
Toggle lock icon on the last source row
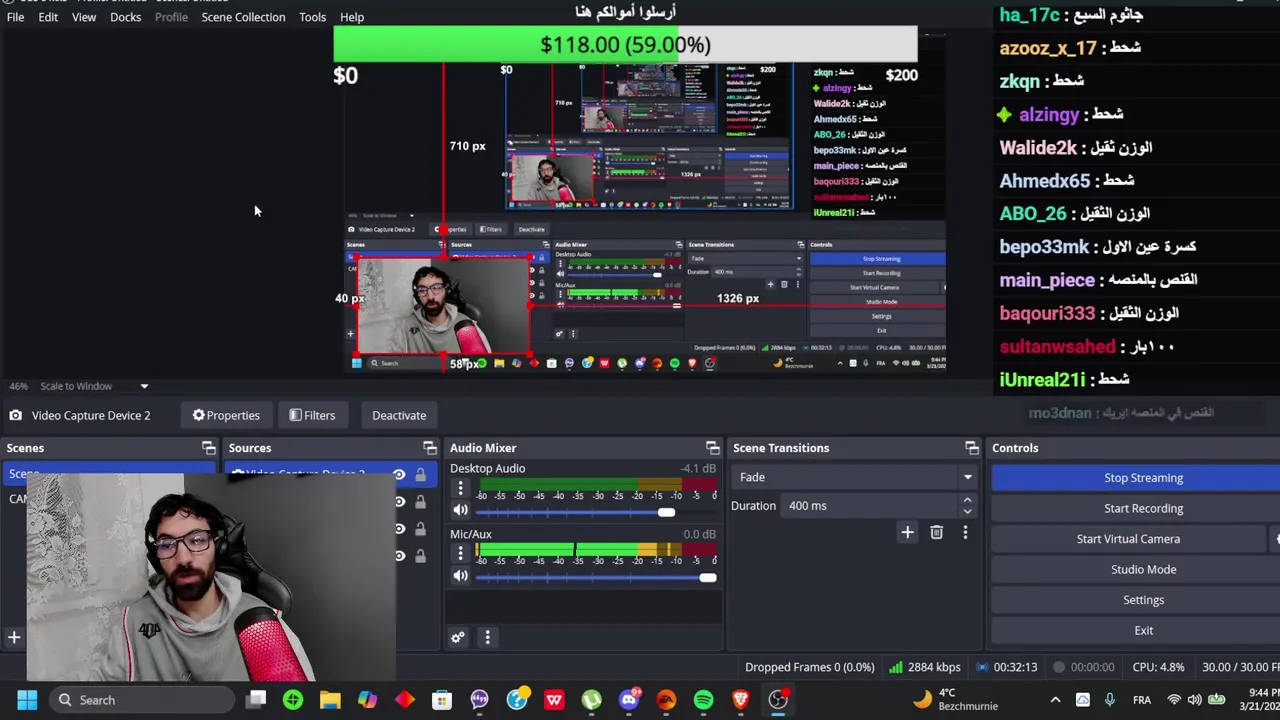420,556
